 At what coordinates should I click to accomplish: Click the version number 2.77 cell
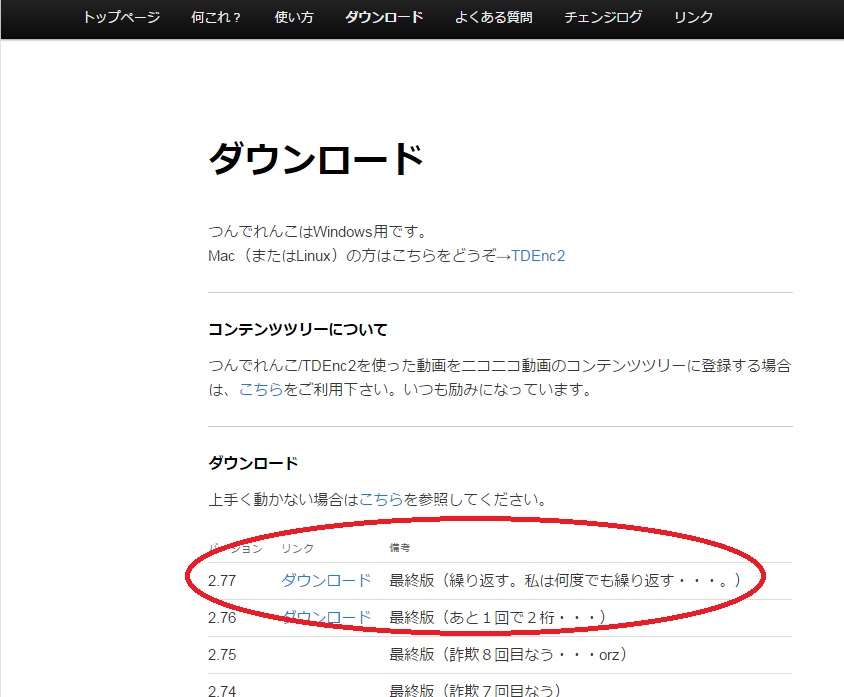218,580
